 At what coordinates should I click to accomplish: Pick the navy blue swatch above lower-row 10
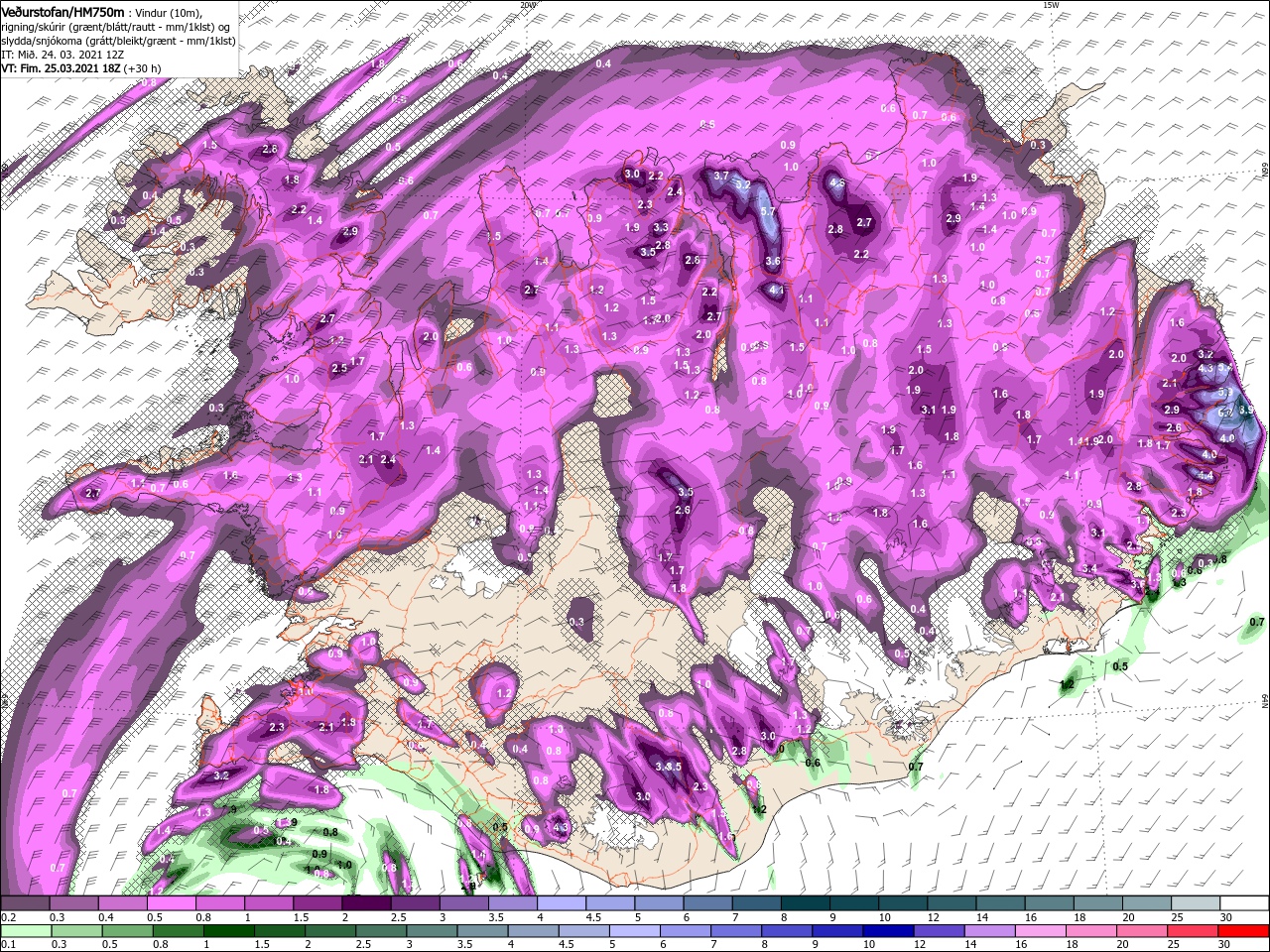click(890, 930)
